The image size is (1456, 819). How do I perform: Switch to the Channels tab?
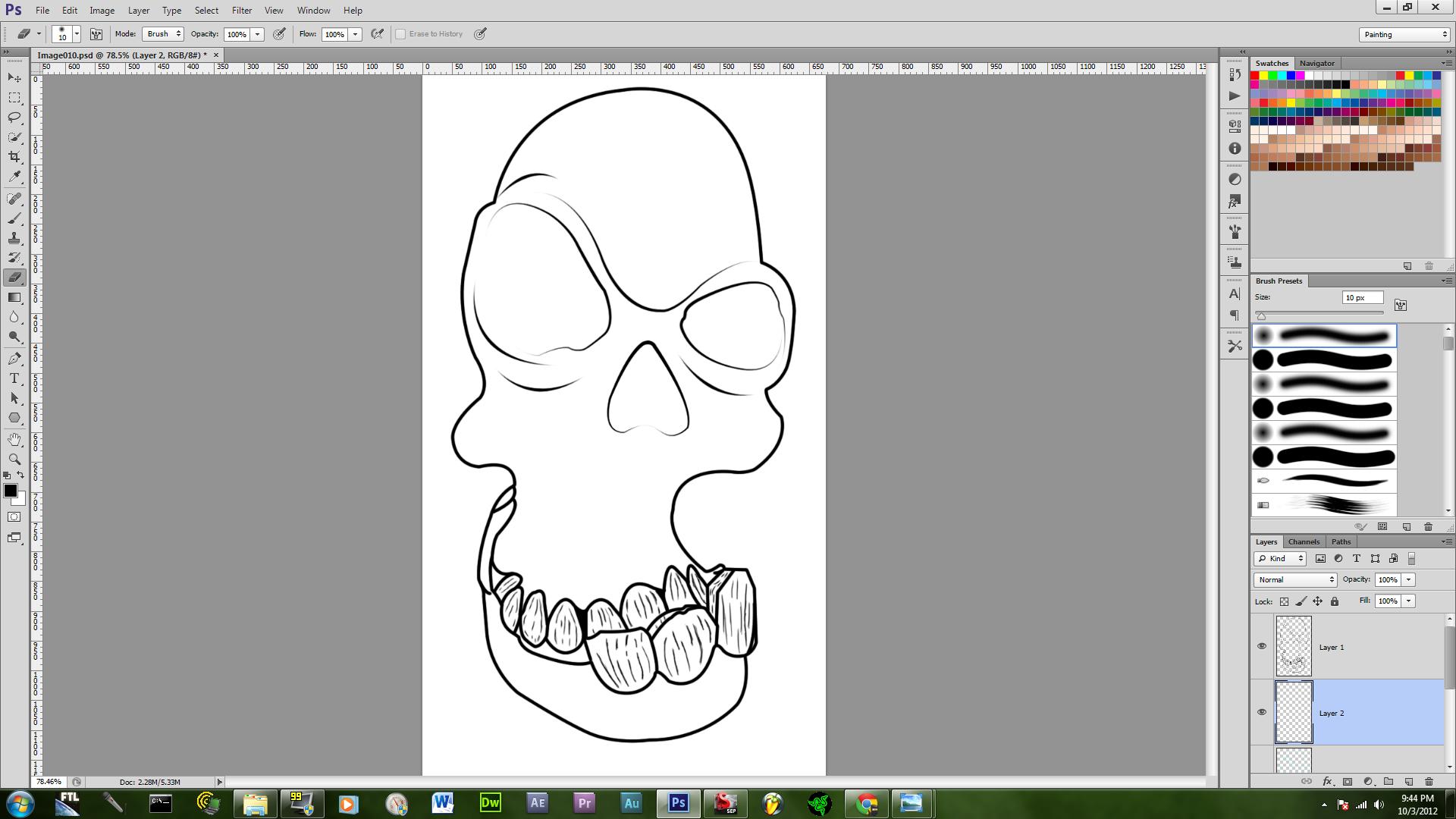(1304, 541)
